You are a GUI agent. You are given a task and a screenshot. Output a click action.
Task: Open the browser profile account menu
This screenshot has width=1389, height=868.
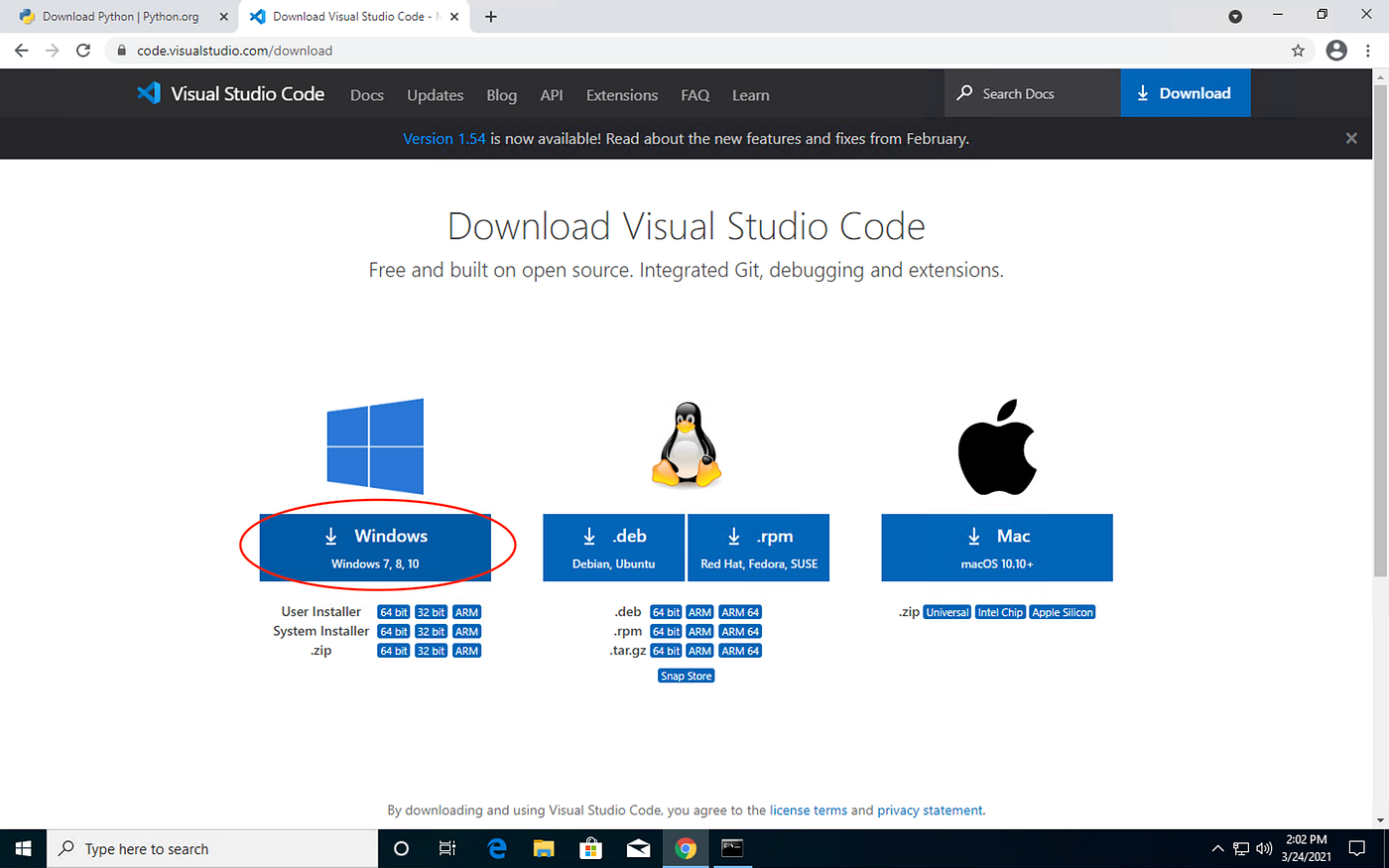click(1335, 50)
